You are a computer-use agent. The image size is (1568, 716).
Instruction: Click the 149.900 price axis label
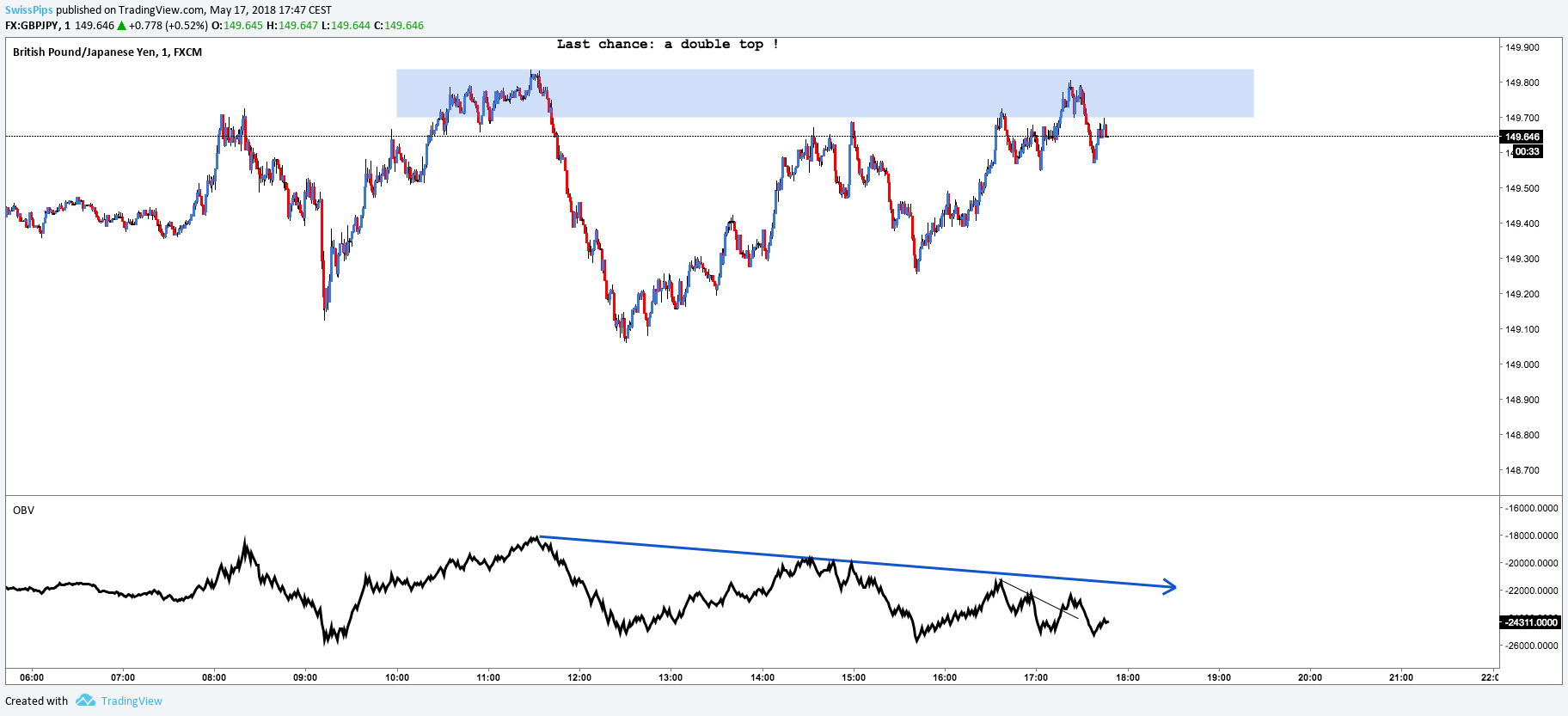coord(1522,47)
